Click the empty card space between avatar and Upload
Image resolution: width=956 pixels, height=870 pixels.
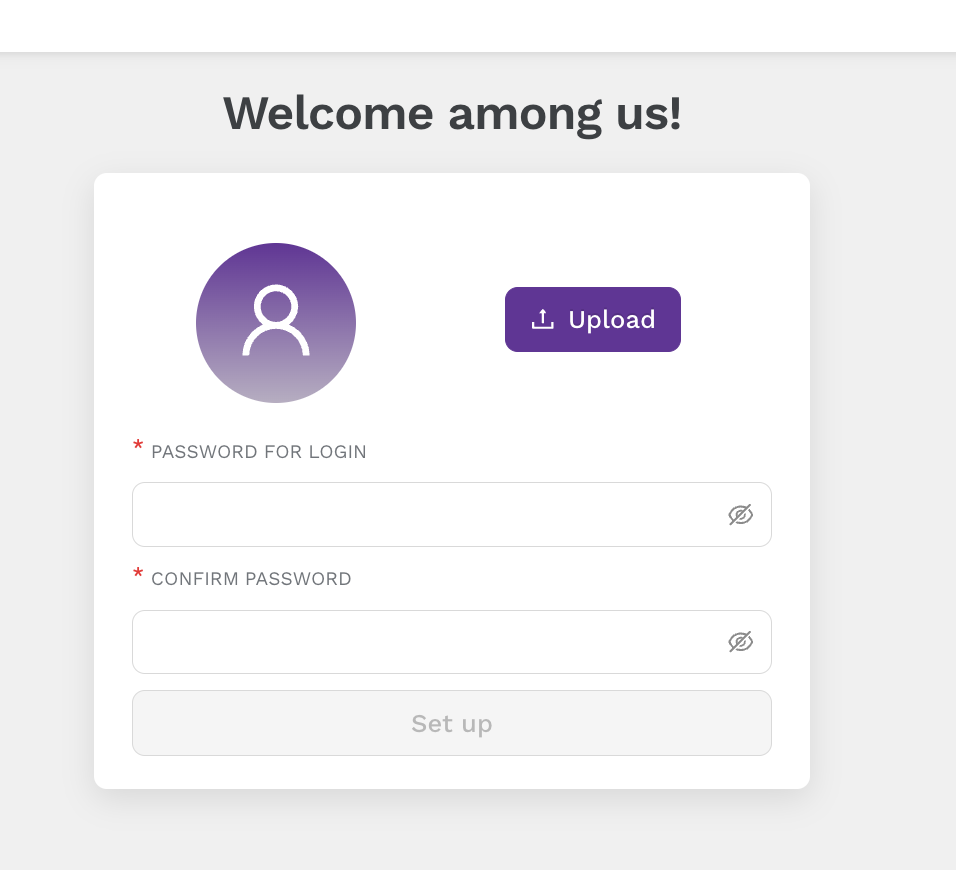tap(430, 322)
